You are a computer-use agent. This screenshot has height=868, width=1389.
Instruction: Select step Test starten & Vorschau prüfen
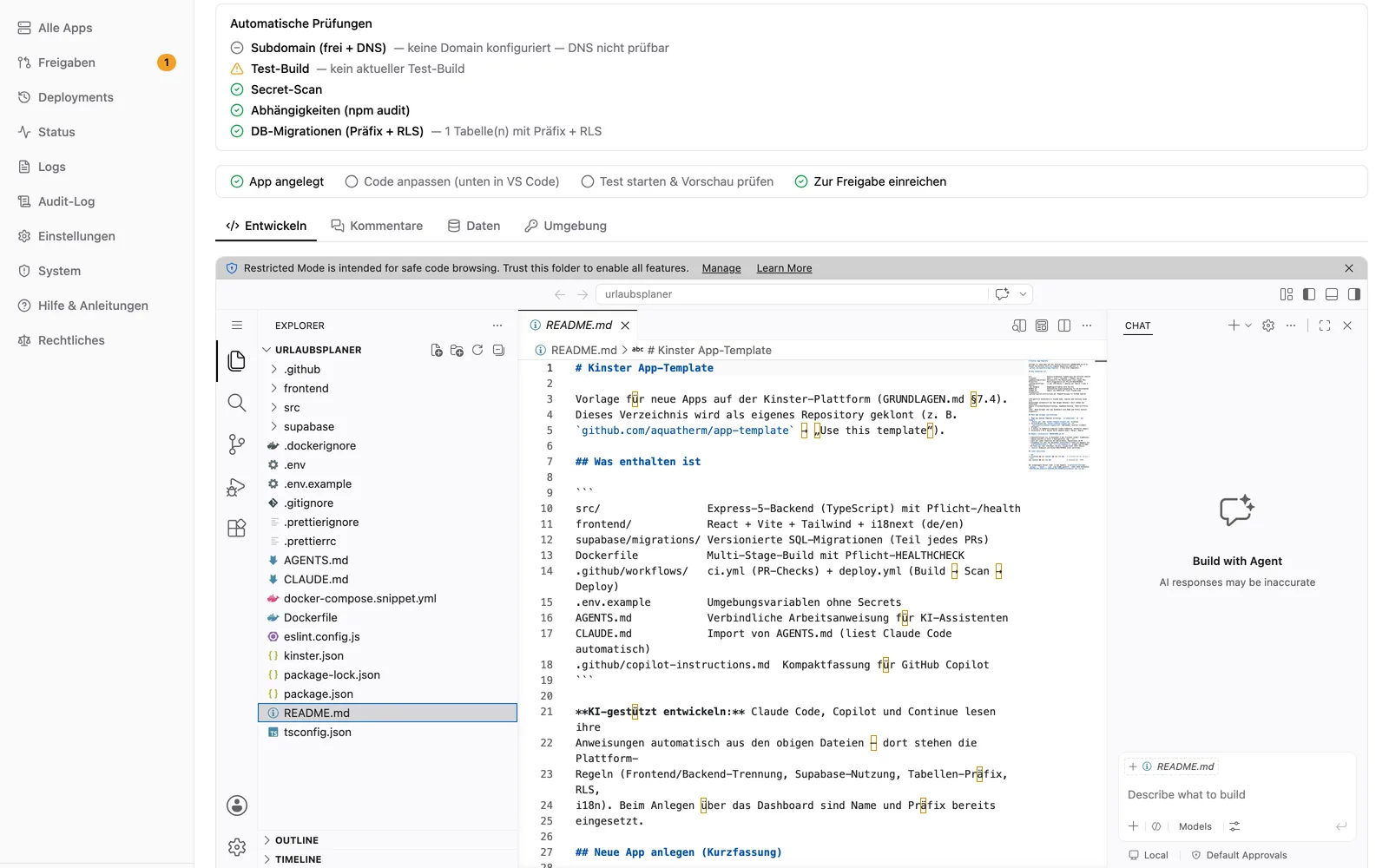(677, 181)
